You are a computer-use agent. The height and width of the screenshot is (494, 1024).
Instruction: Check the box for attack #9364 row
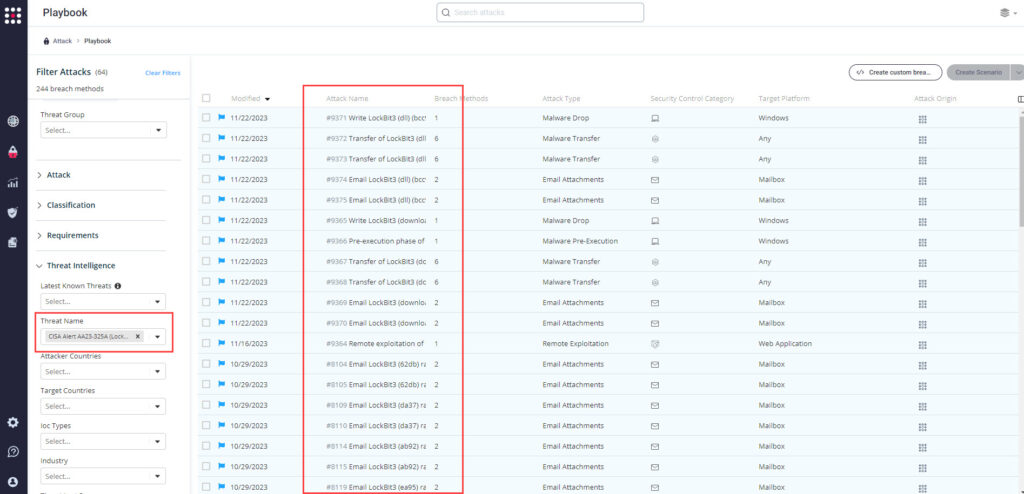click(x=206, y=344)
